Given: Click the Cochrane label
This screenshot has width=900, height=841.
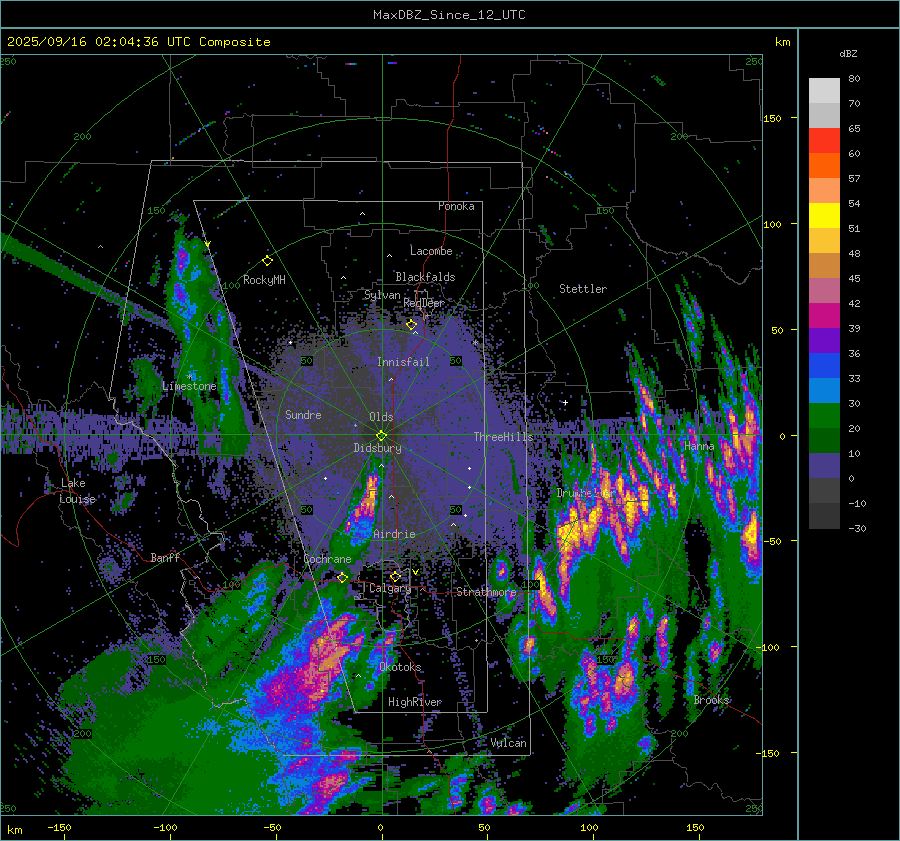Looking at the screenshot, I should 327,559.
